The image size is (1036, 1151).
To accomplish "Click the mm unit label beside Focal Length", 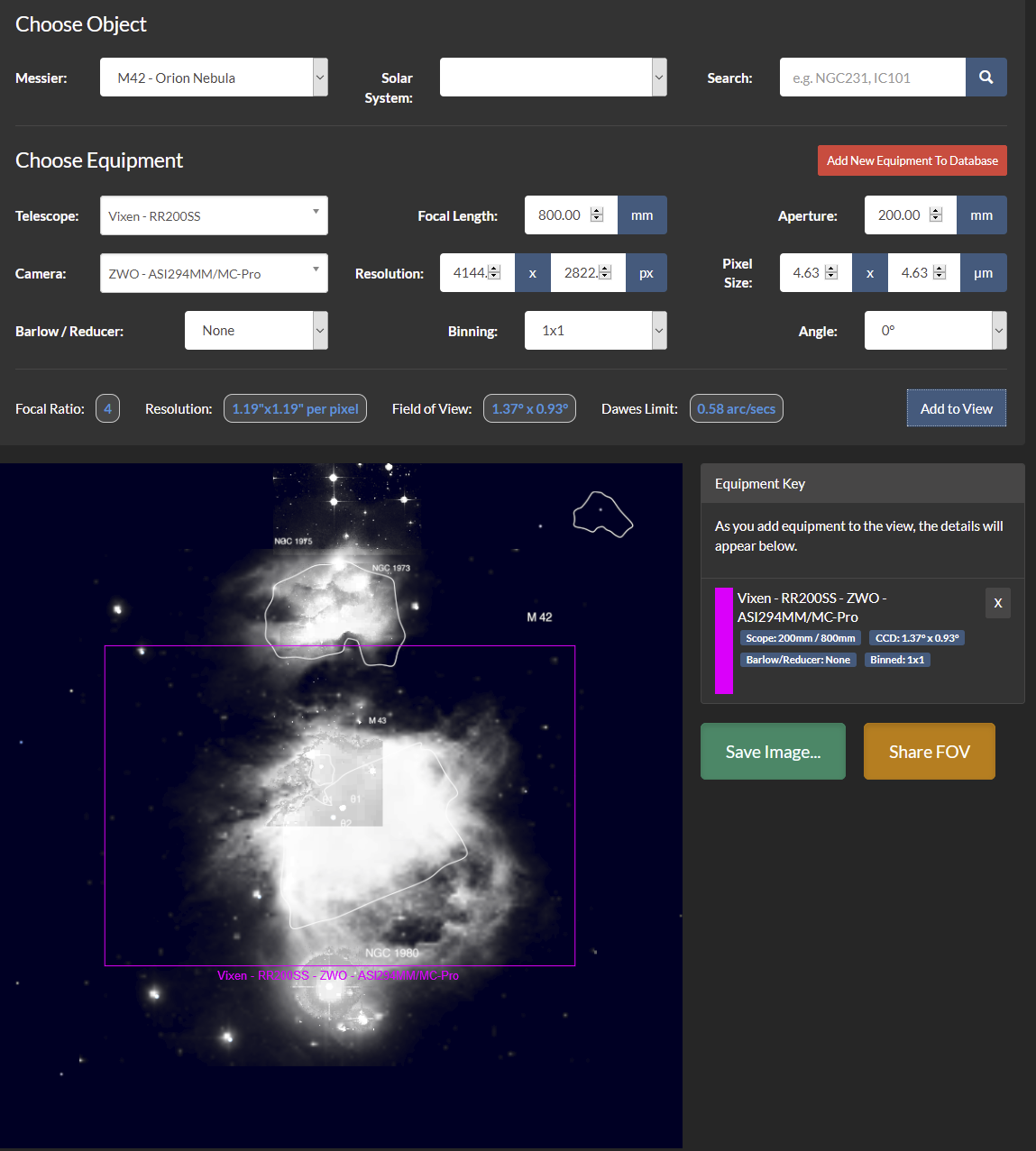I will pyautogui.click(x=642, y=215).
